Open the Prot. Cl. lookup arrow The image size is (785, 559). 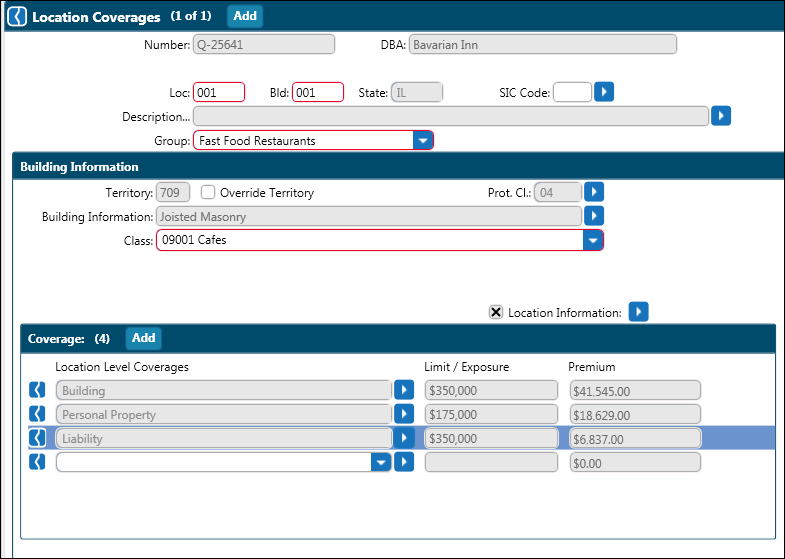point(594,192)
